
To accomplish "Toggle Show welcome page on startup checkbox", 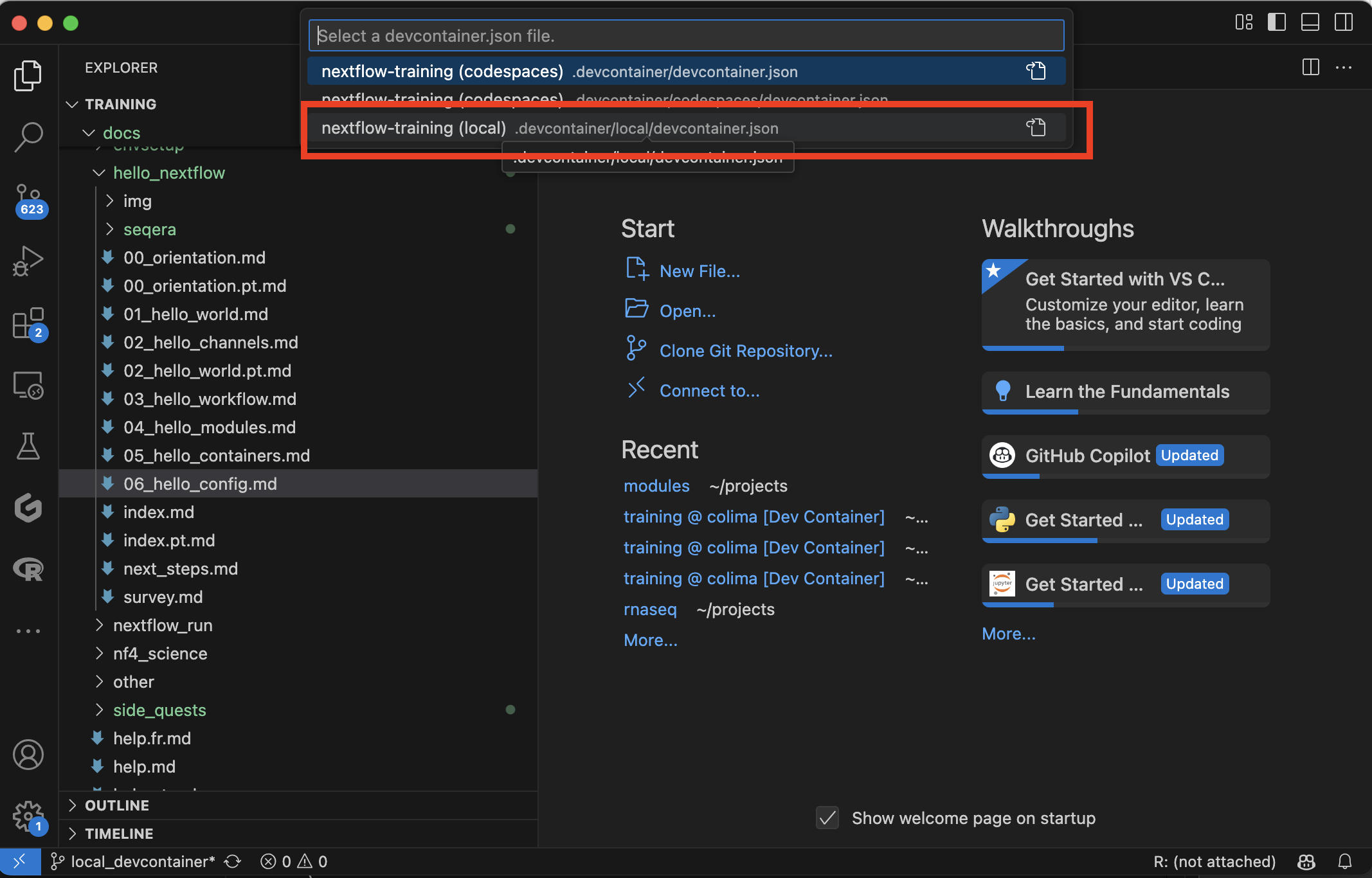I will pyautogui.click(x=827, y=818).
